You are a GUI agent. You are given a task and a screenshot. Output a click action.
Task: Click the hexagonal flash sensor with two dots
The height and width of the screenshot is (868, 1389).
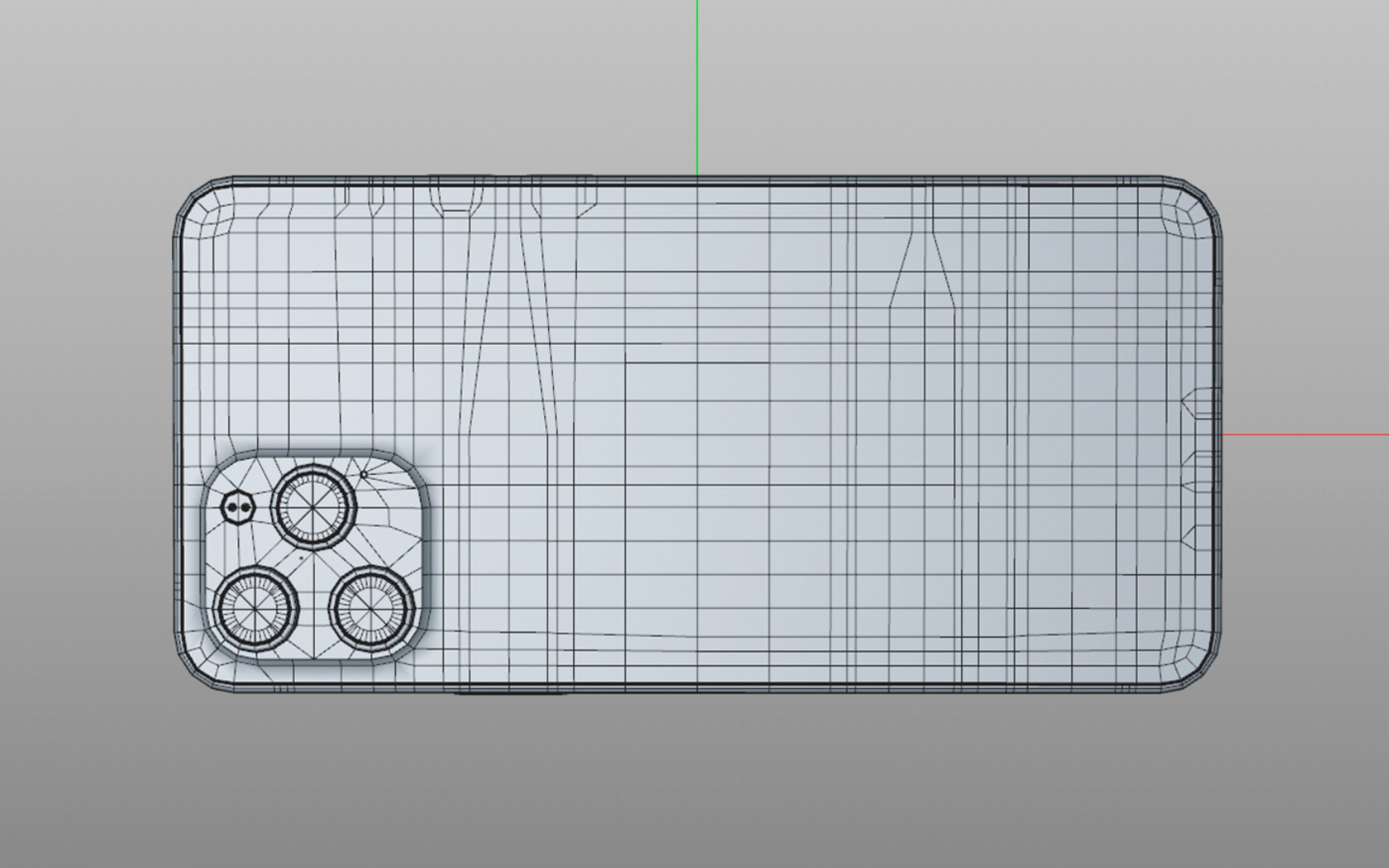238,507
